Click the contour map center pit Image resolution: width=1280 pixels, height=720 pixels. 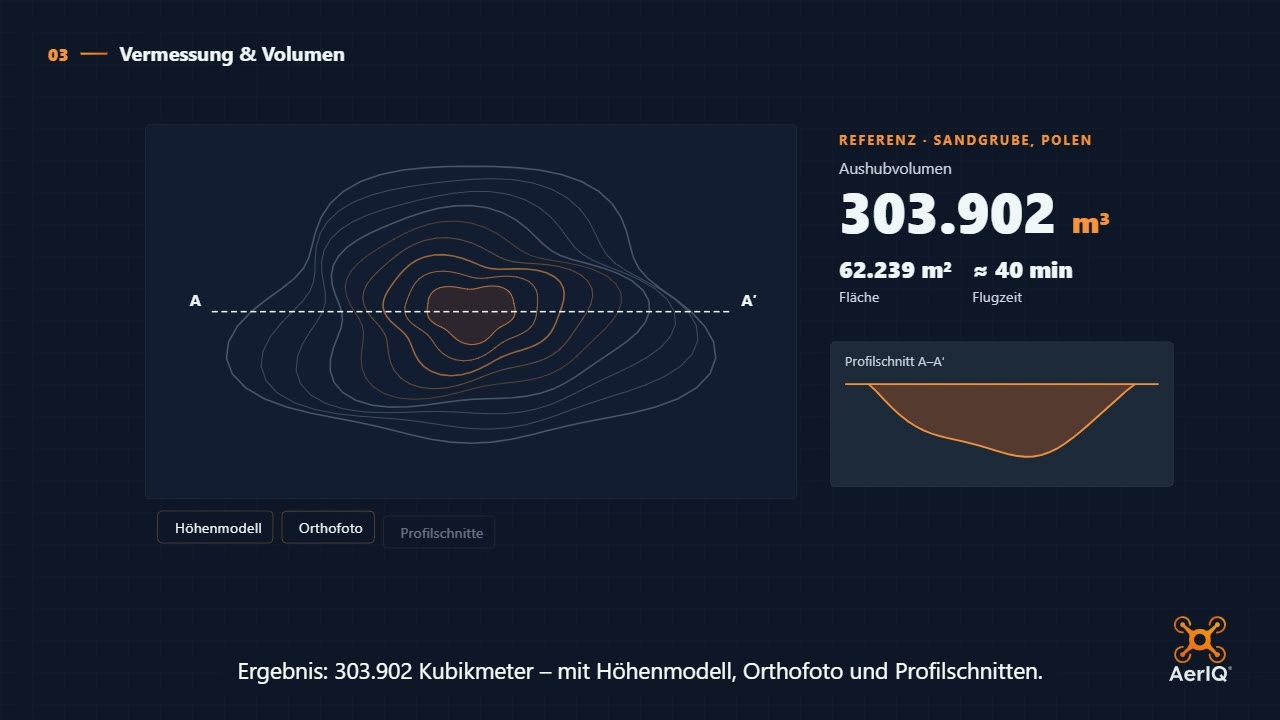470,313
